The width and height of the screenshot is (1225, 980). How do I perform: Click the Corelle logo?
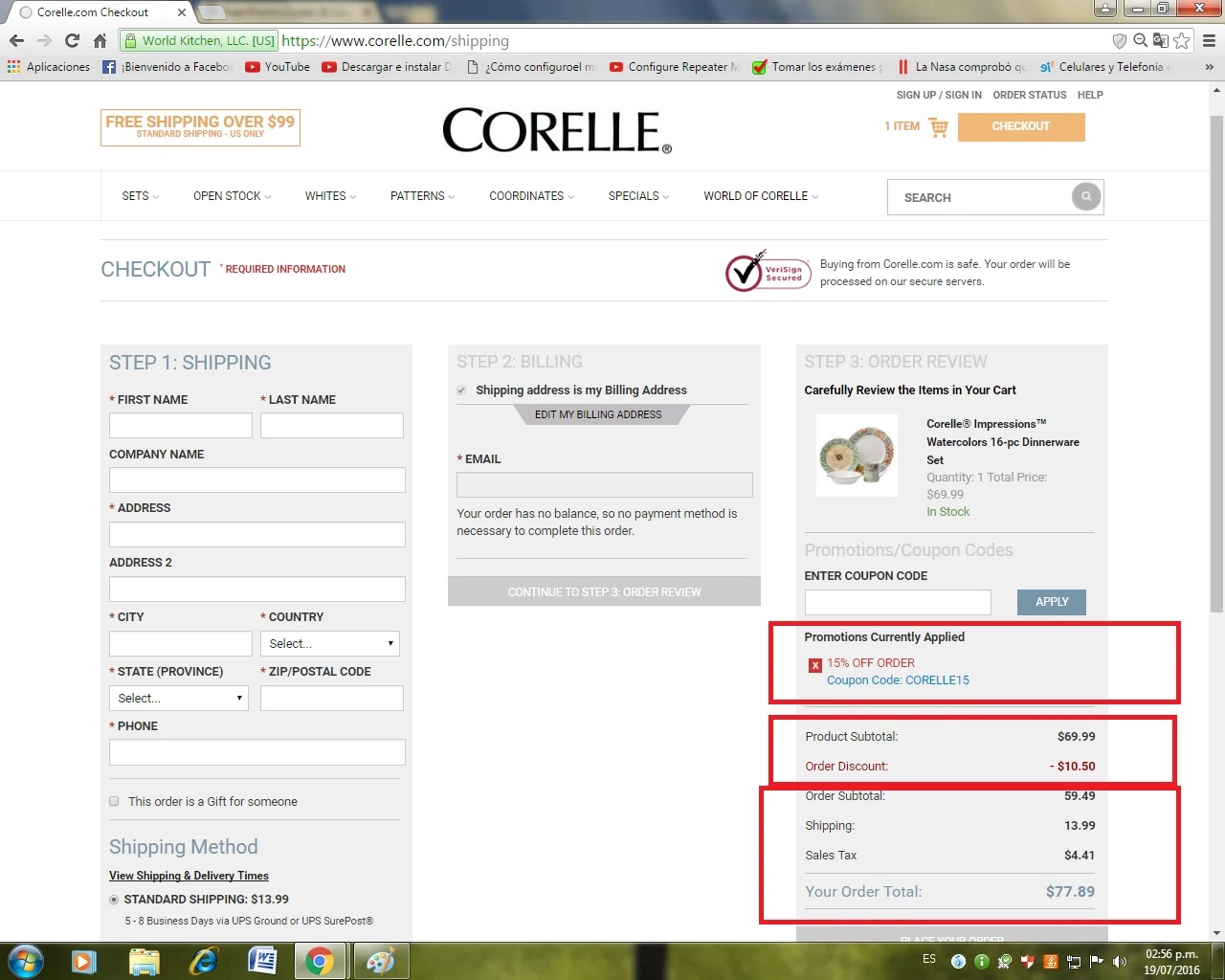(x=557, y=131)
